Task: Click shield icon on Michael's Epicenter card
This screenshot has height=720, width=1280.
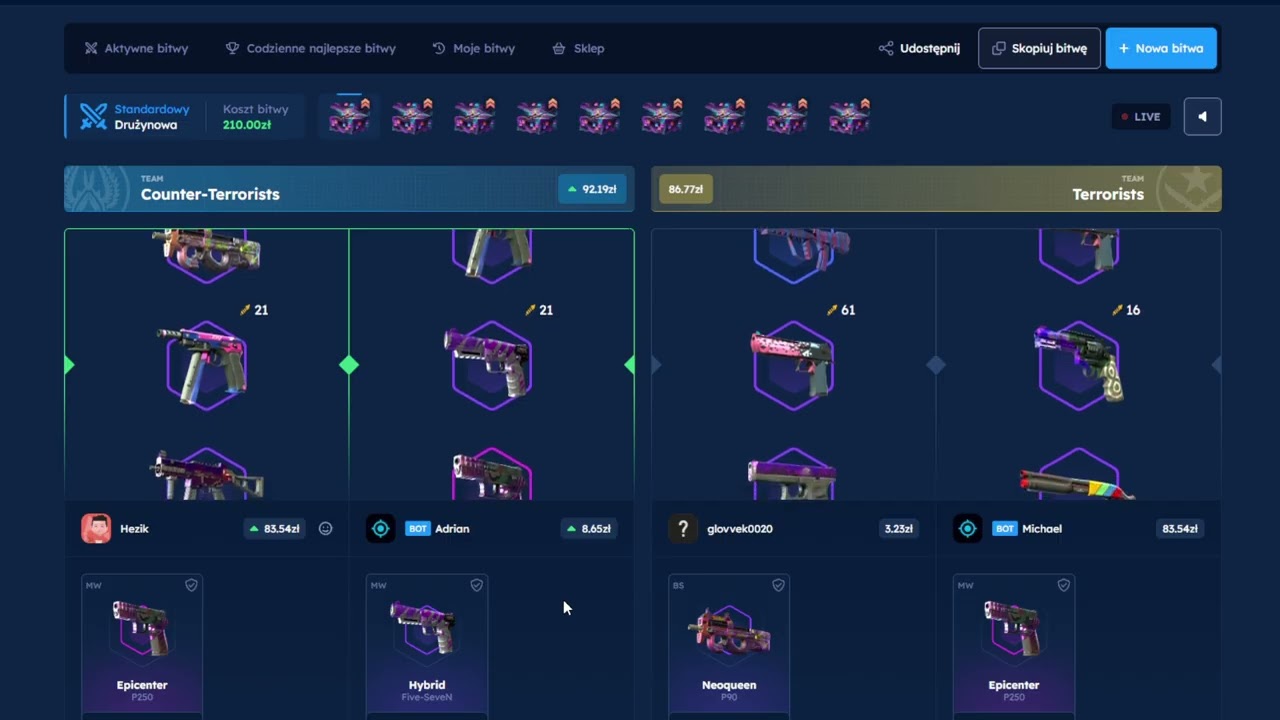Action: coord(1063,585)
